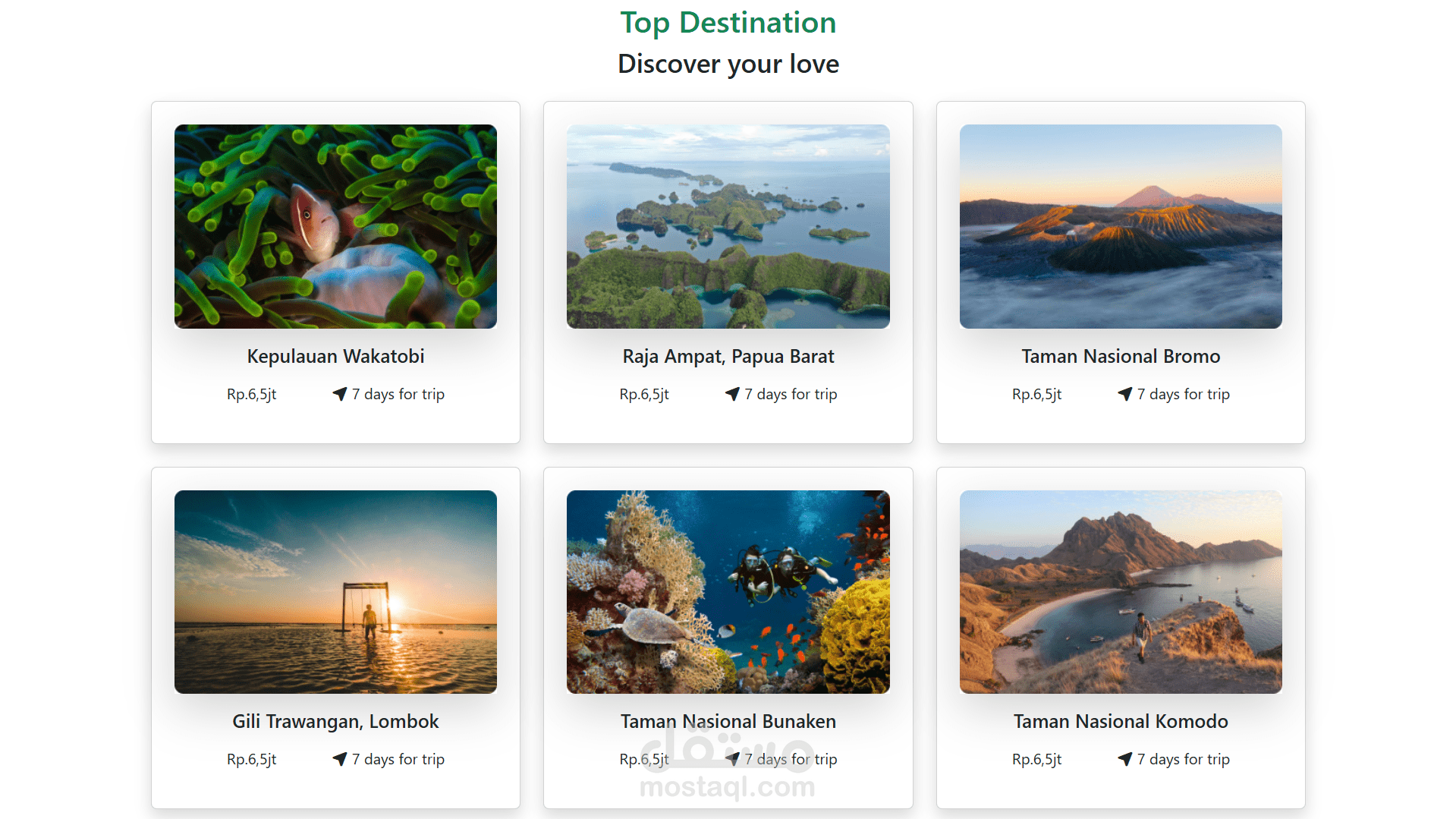Click the paper plane icon under Taman Nasional Komodo

(x=1125, y=759)
